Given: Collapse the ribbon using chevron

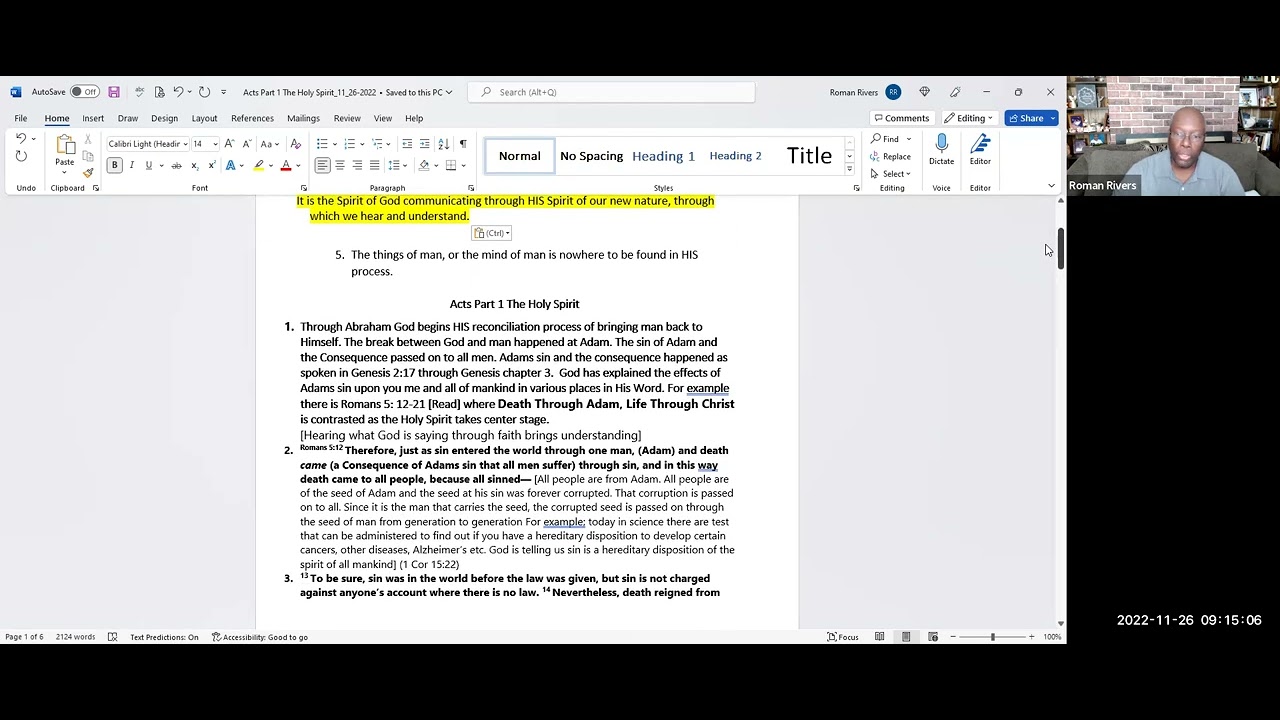Looking at the screenshot, I should click(1051, 186).
